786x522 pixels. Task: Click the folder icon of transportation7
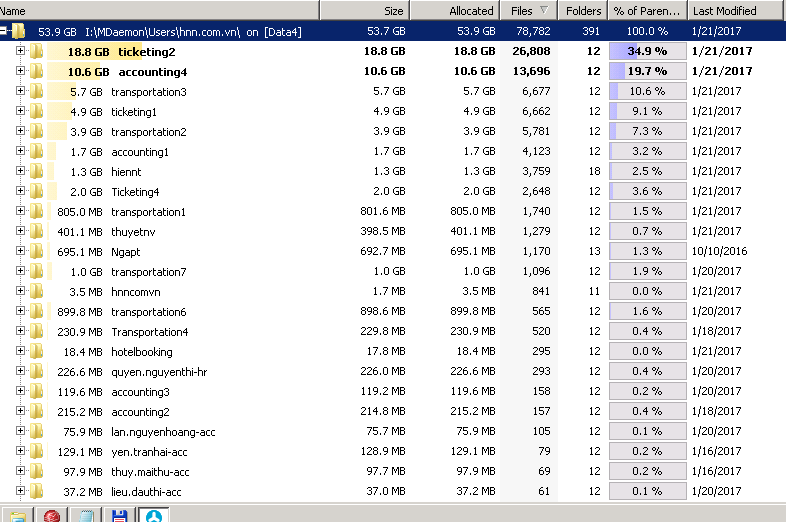(37, 272)
